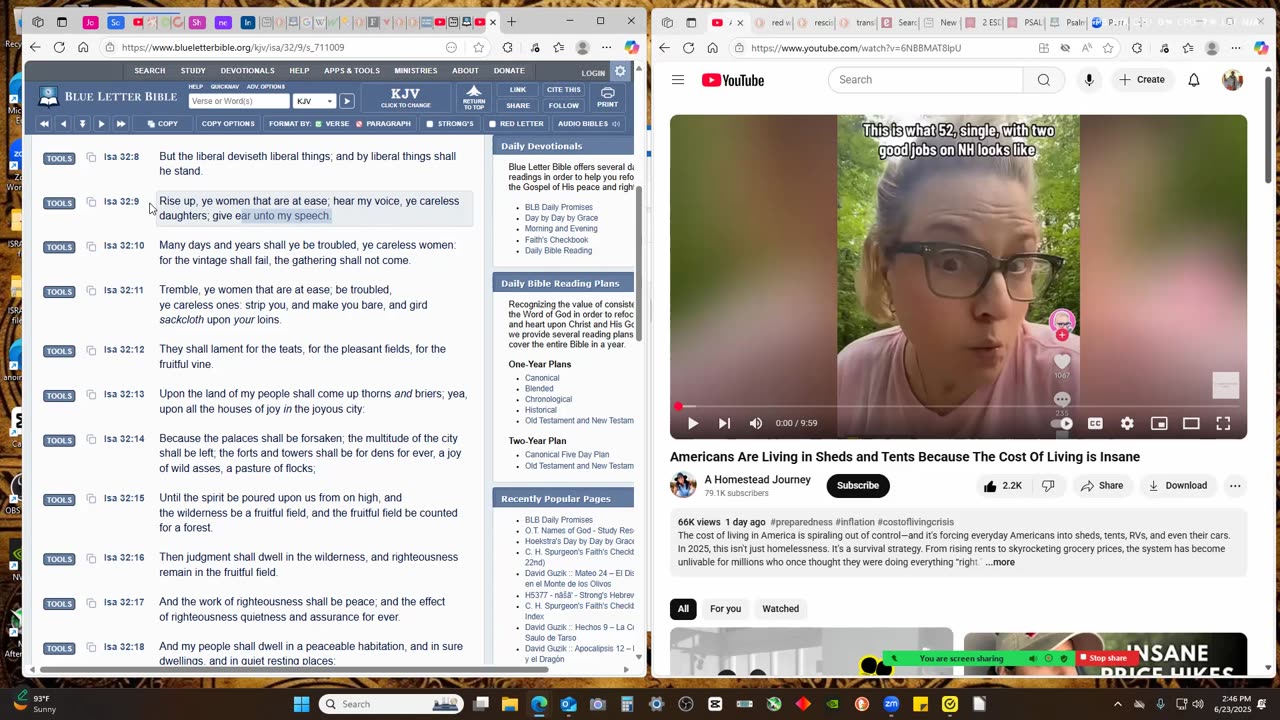This screenshot has height=720, width=1280.
Task: Open File Explorer from taskbar
Action: (x=510, y=704)
